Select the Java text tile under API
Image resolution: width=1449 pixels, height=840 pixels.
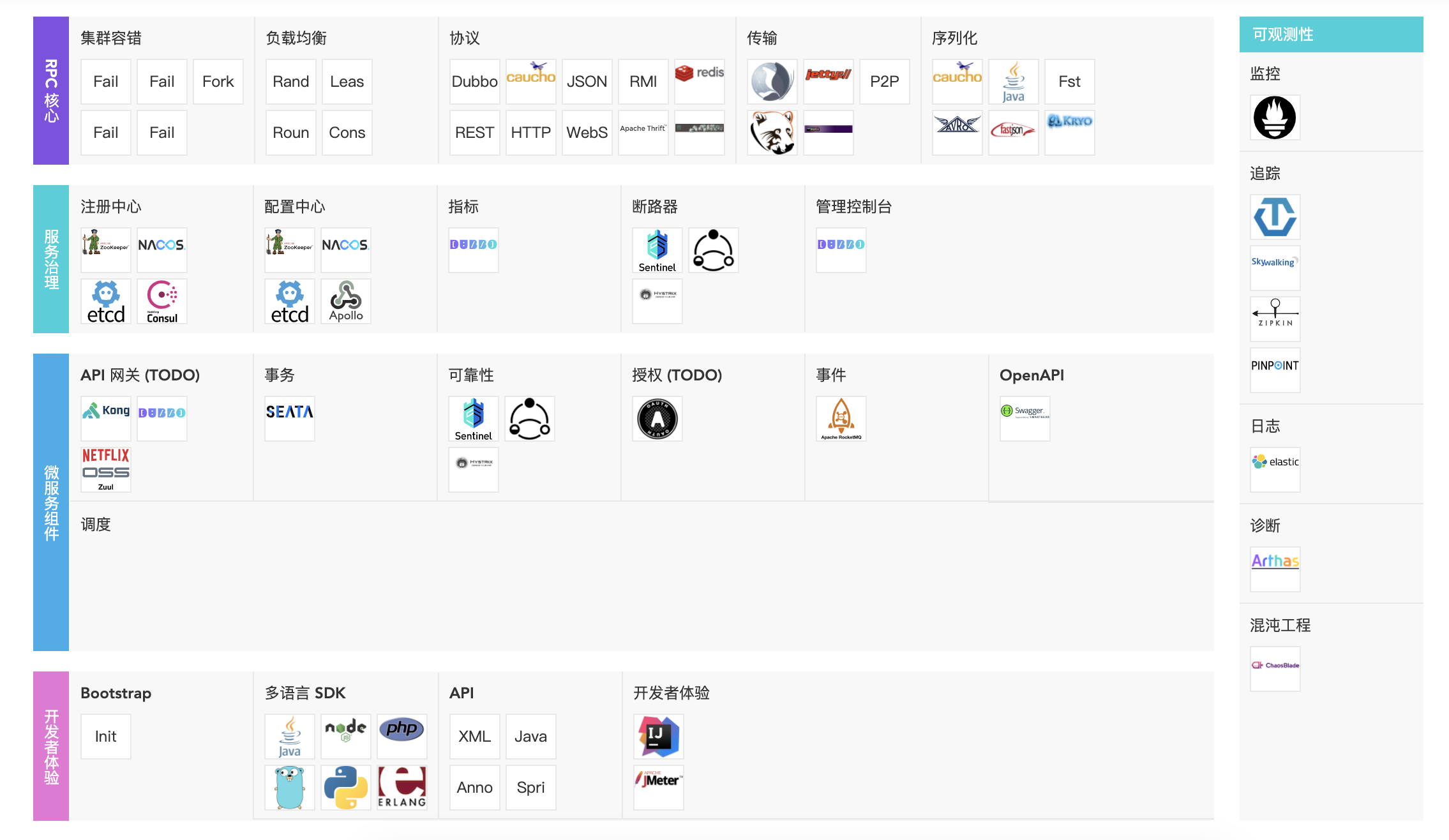tap(530, 737)
